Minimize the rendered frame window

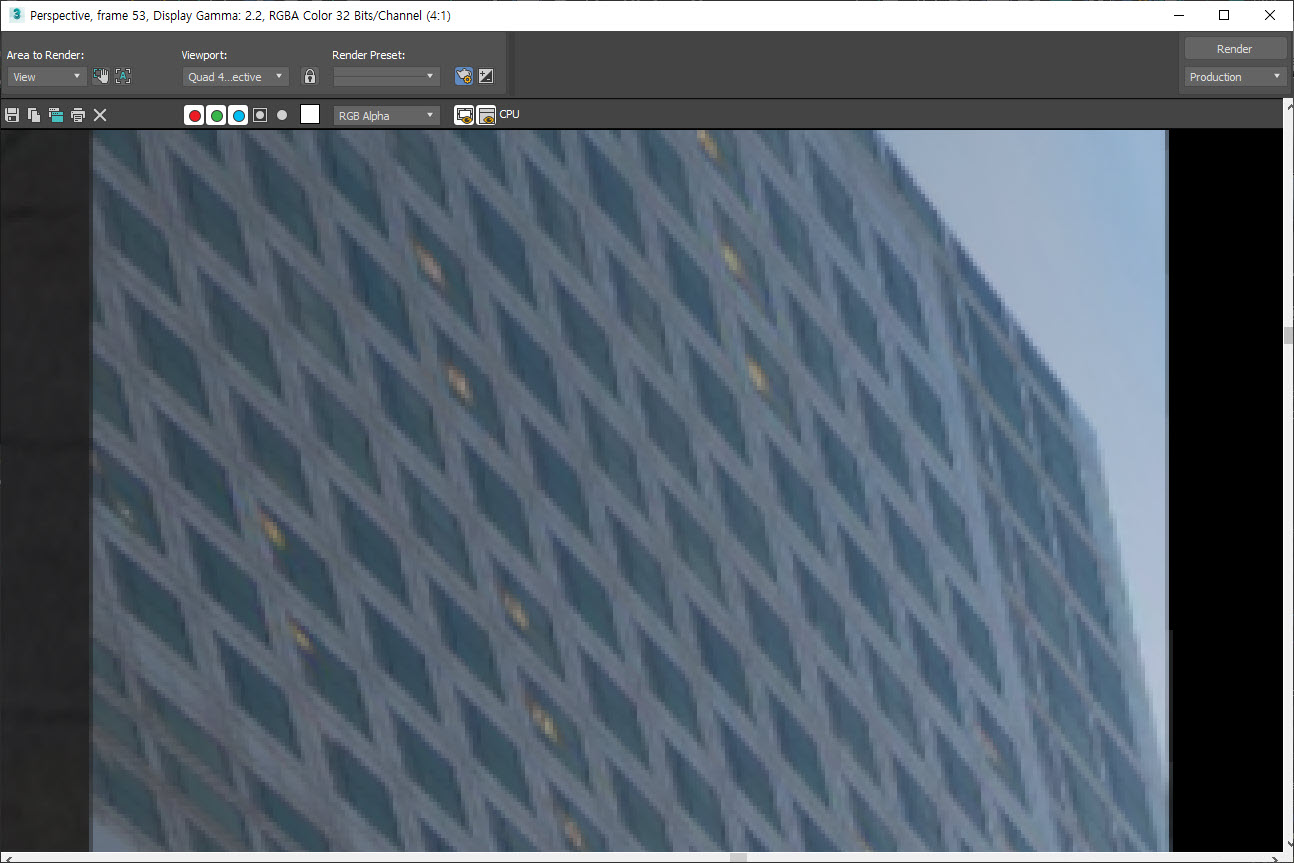[x=1178, y=15]
